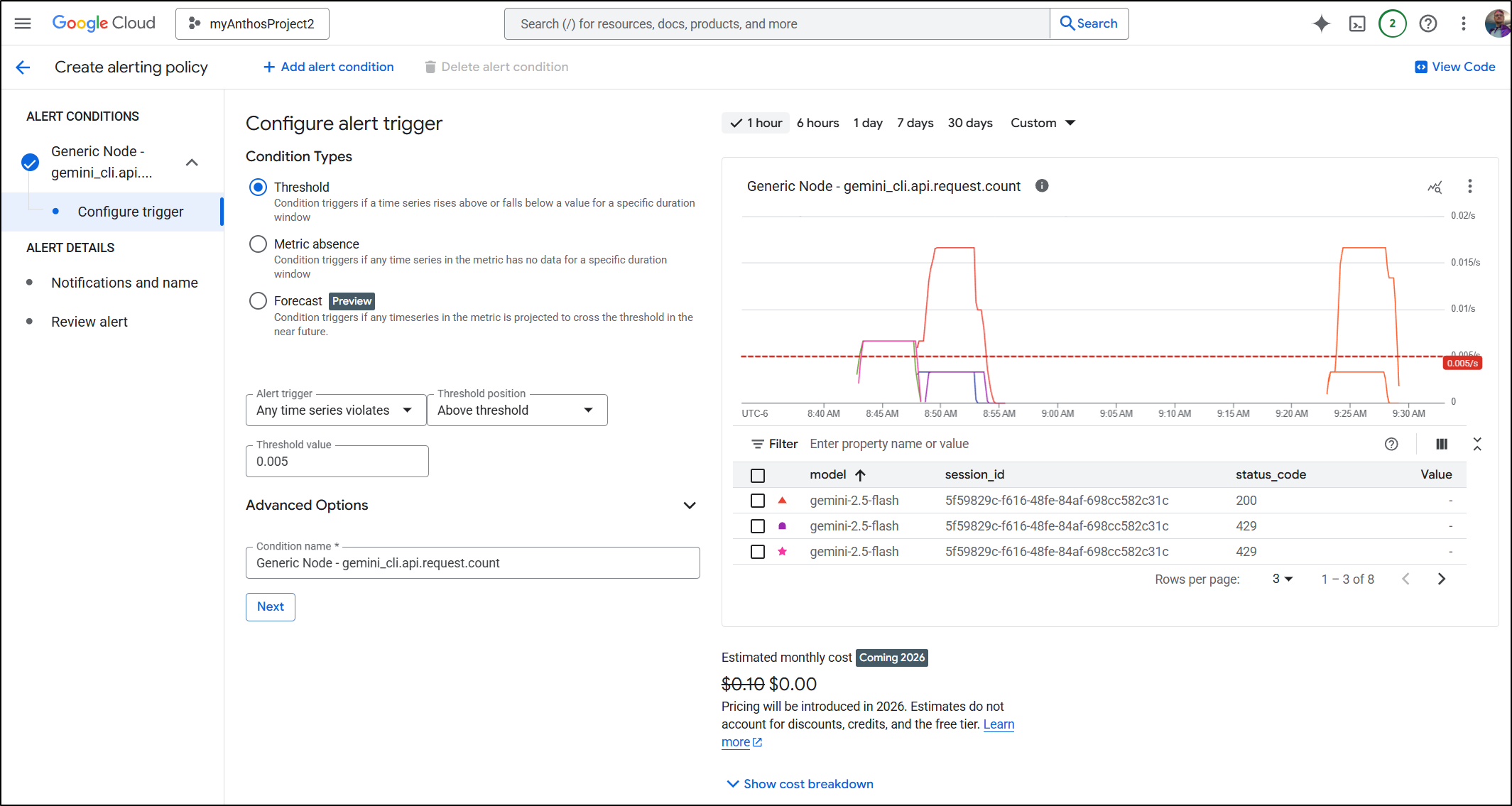Select the Metric absence condition type
The image size is (1512, 806).
[258, 244]
